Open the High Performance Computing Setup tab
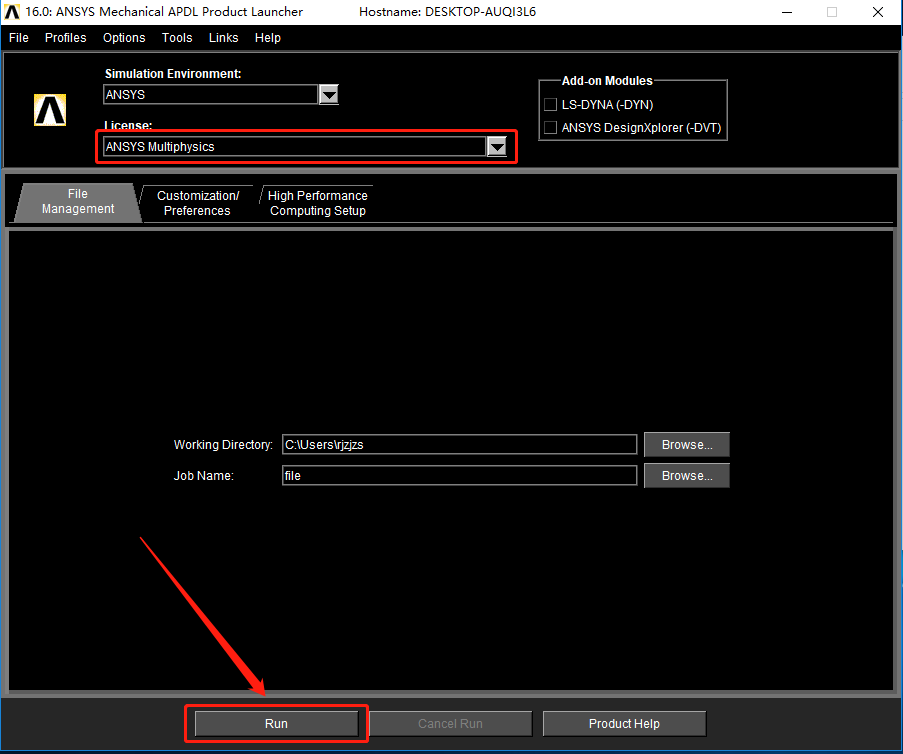The image size is (903, 754). pyautogui.click(x=317, y=203)
